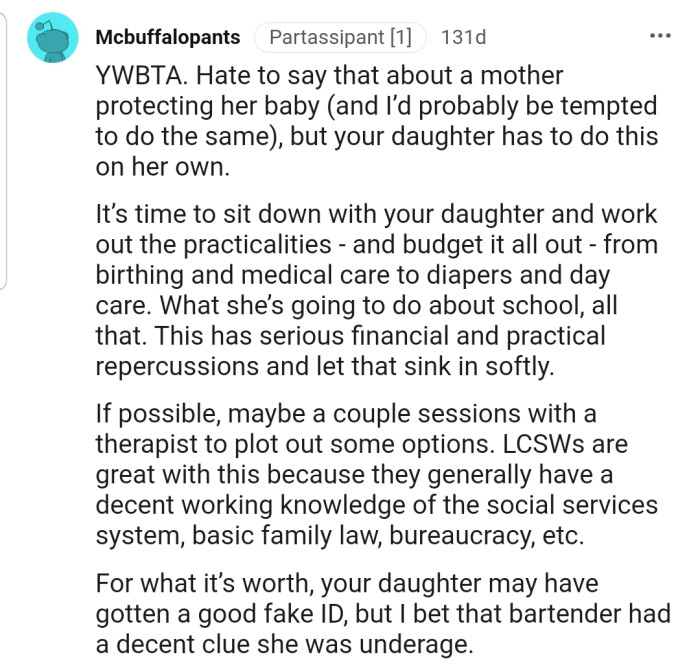This screenshot has height=670, width=700.
Task: Click the Partassipant [1] flair badge
Action: (340, 38)
